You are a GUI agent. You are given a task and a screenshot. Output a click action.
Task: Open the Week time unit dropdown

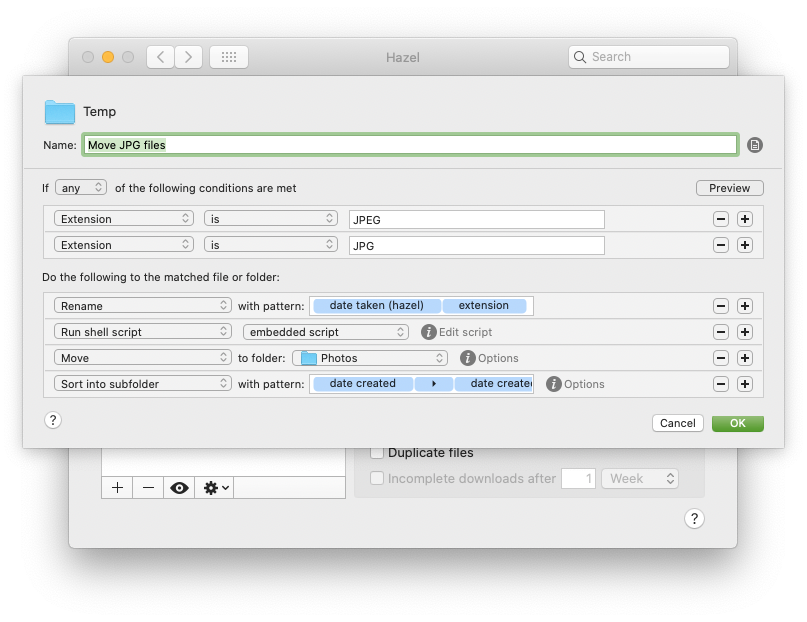640,478
